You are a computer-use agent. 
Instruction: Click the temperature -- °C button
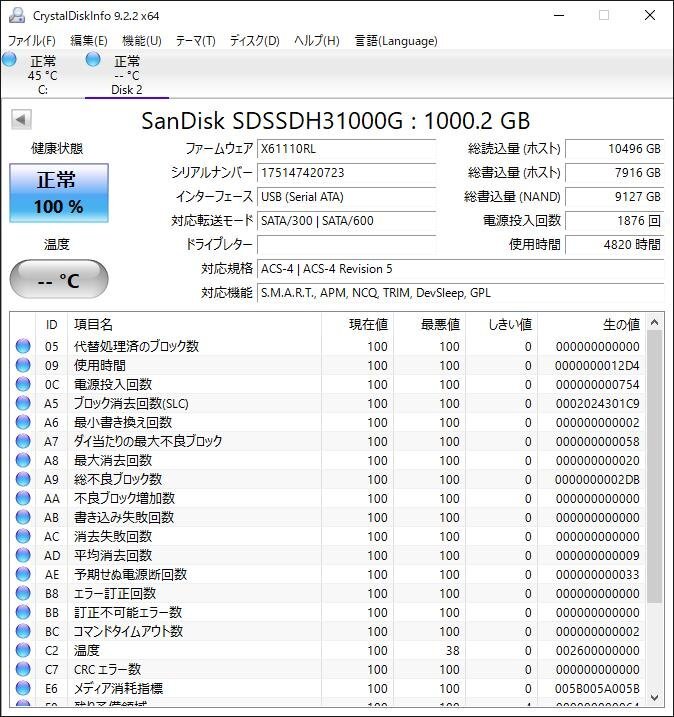[59, 279]
